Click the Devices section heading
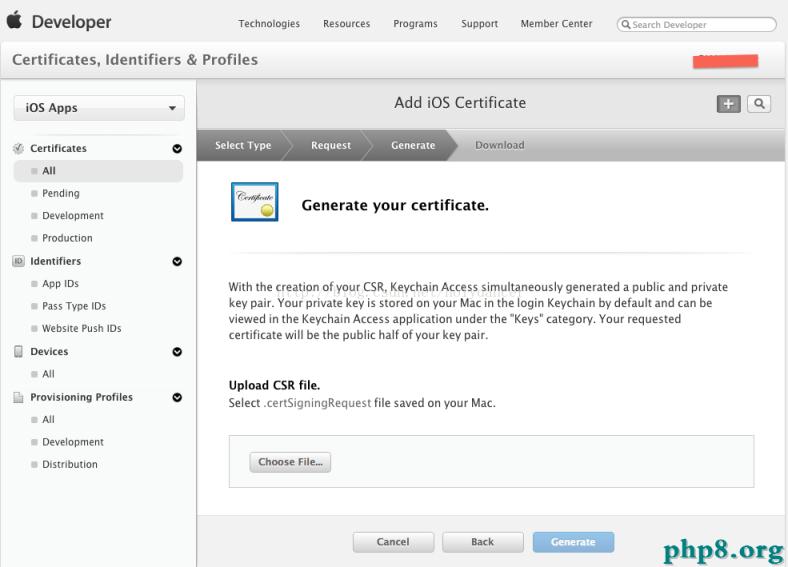The height and width of the screenshot is (567, 788). pyautogui.click(x=49, y=351)
